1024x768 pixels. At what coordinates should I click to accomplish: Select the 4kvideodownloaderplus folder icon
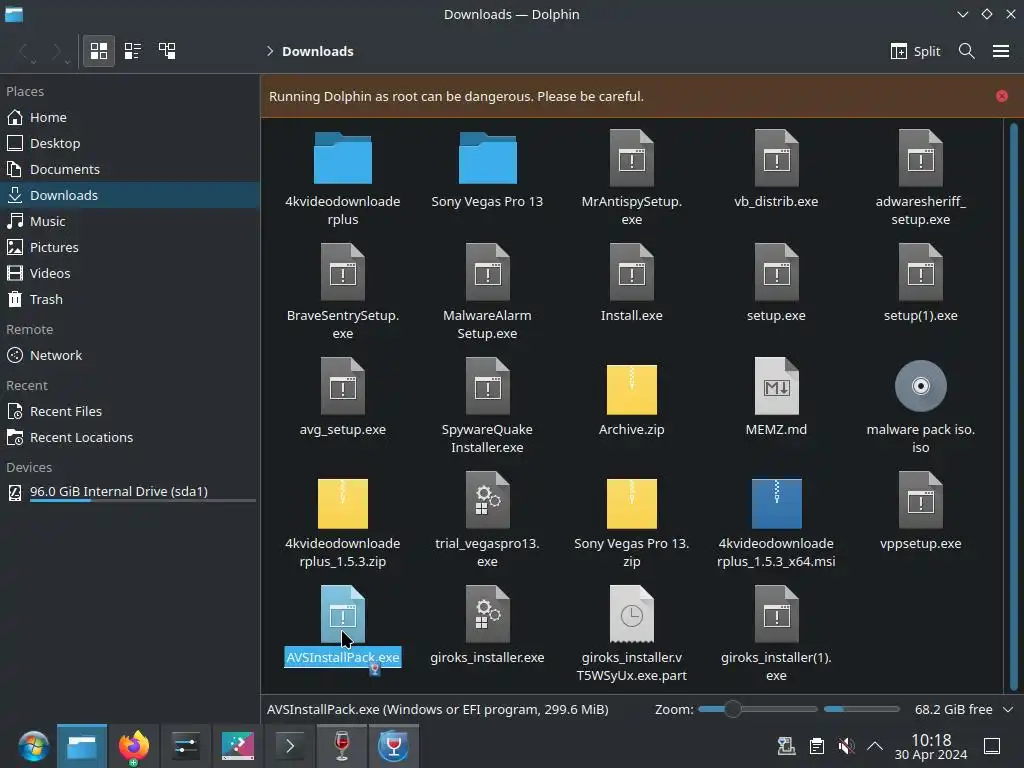(x=343, y=158)
